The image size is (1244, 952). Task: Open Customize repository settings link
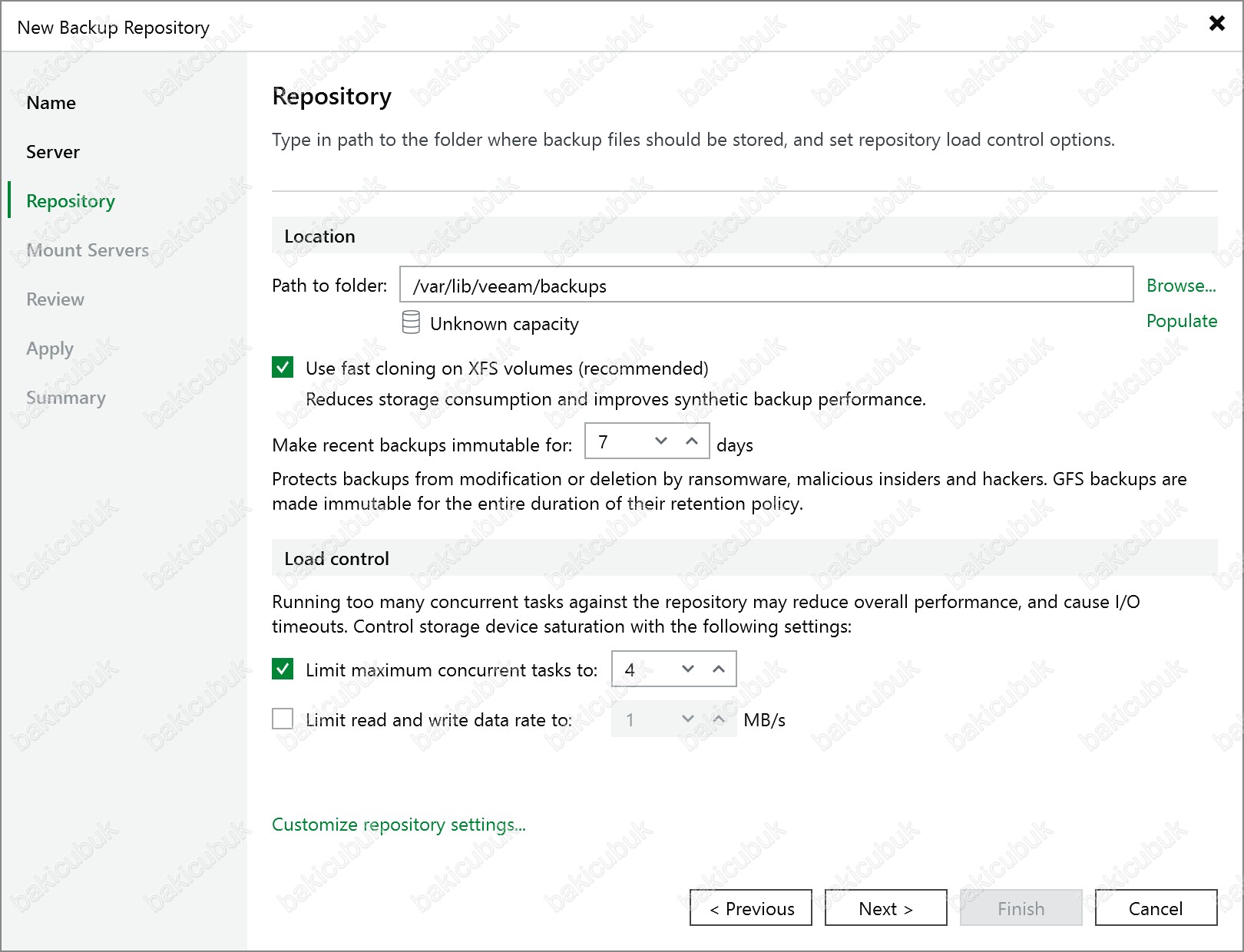click(399, 825)
